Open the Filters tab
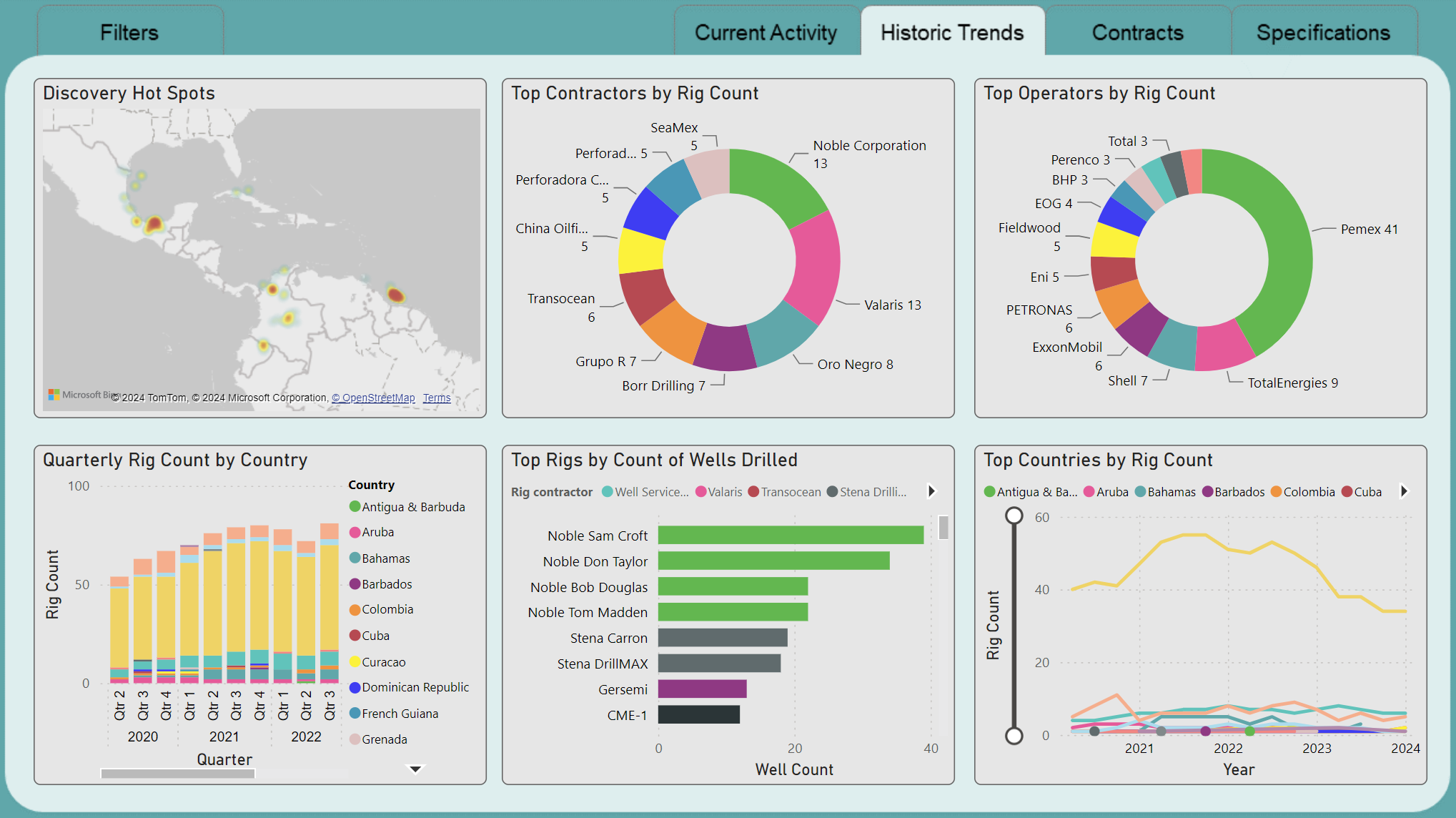The image size is (1456, 818). 129,33
